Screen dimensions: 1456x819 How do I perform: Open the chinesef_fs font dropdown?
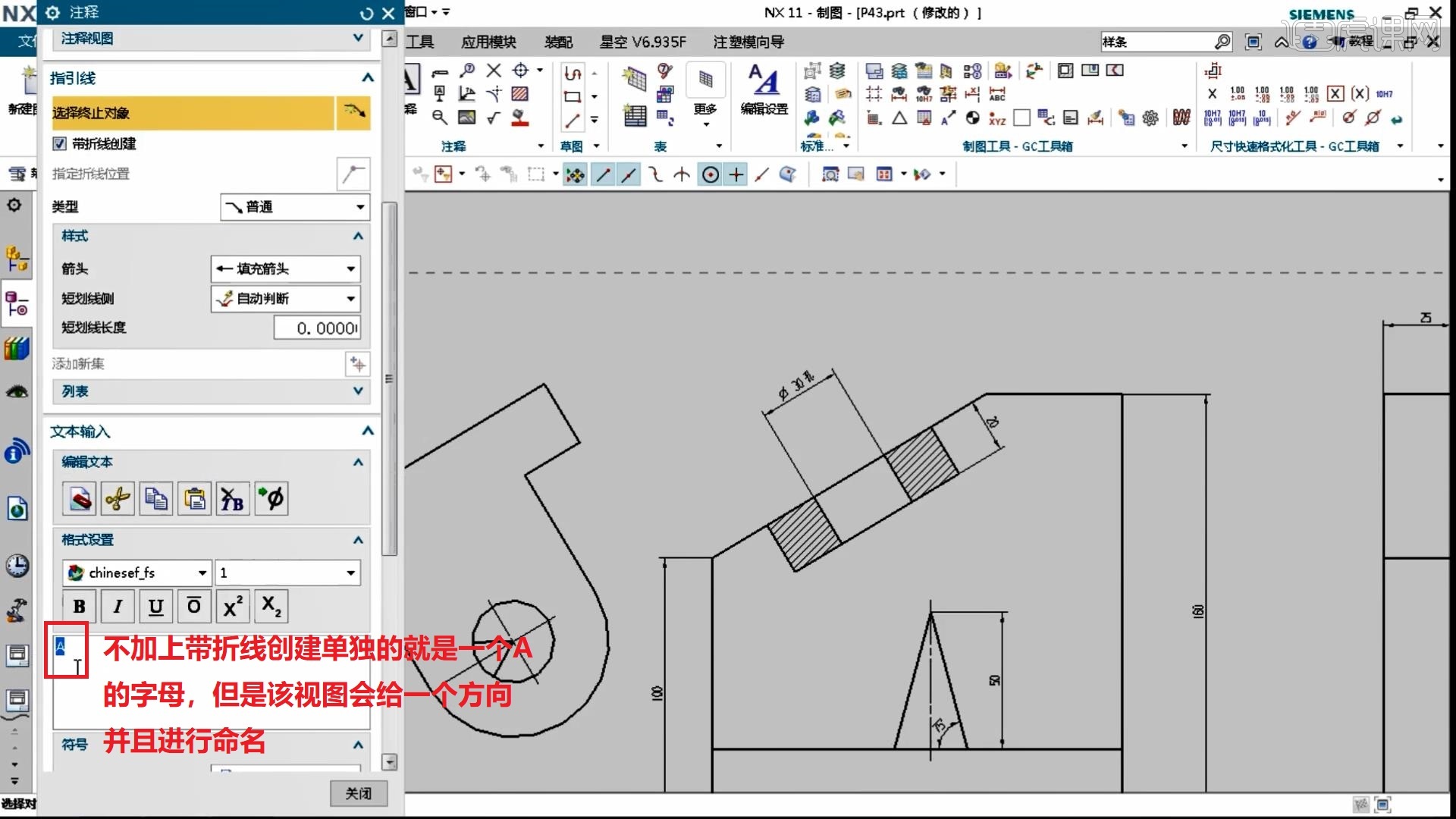[136, 573]
